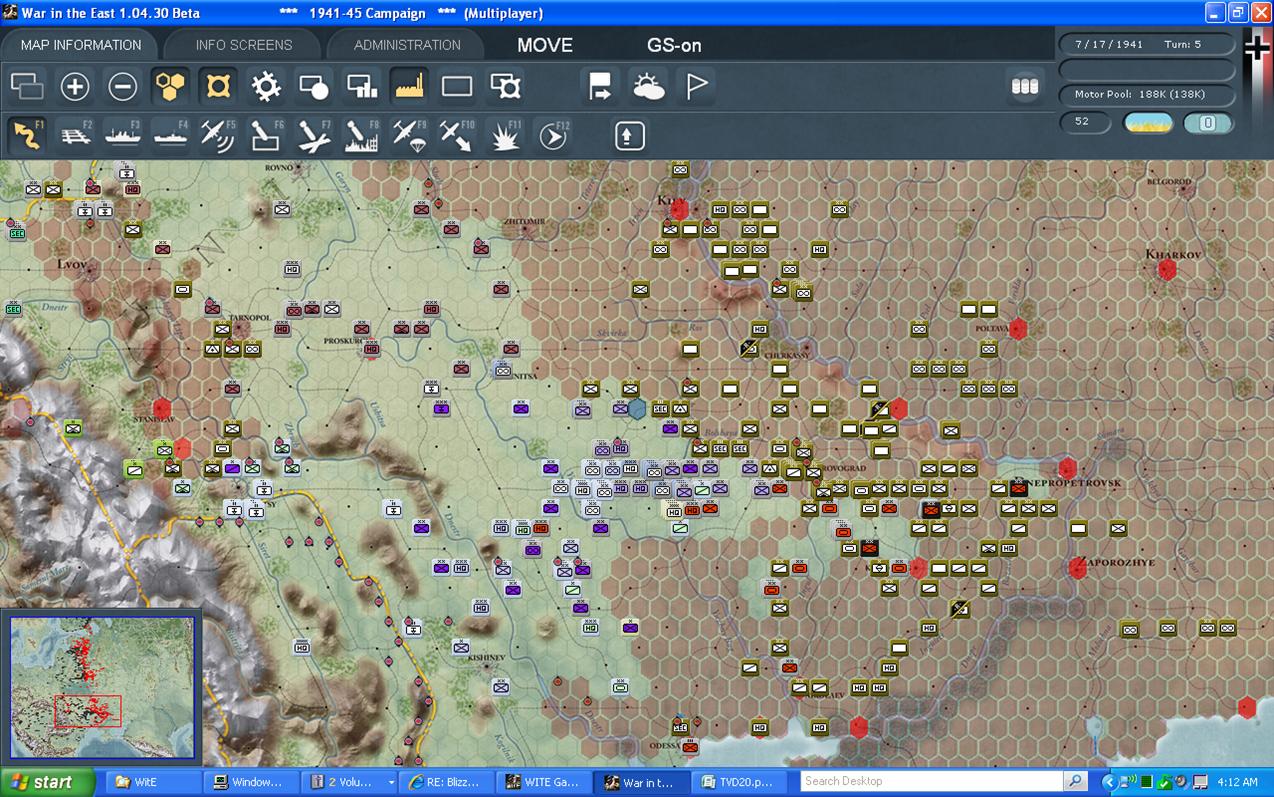Zoom out with the minus icon

tap(122, 86)
